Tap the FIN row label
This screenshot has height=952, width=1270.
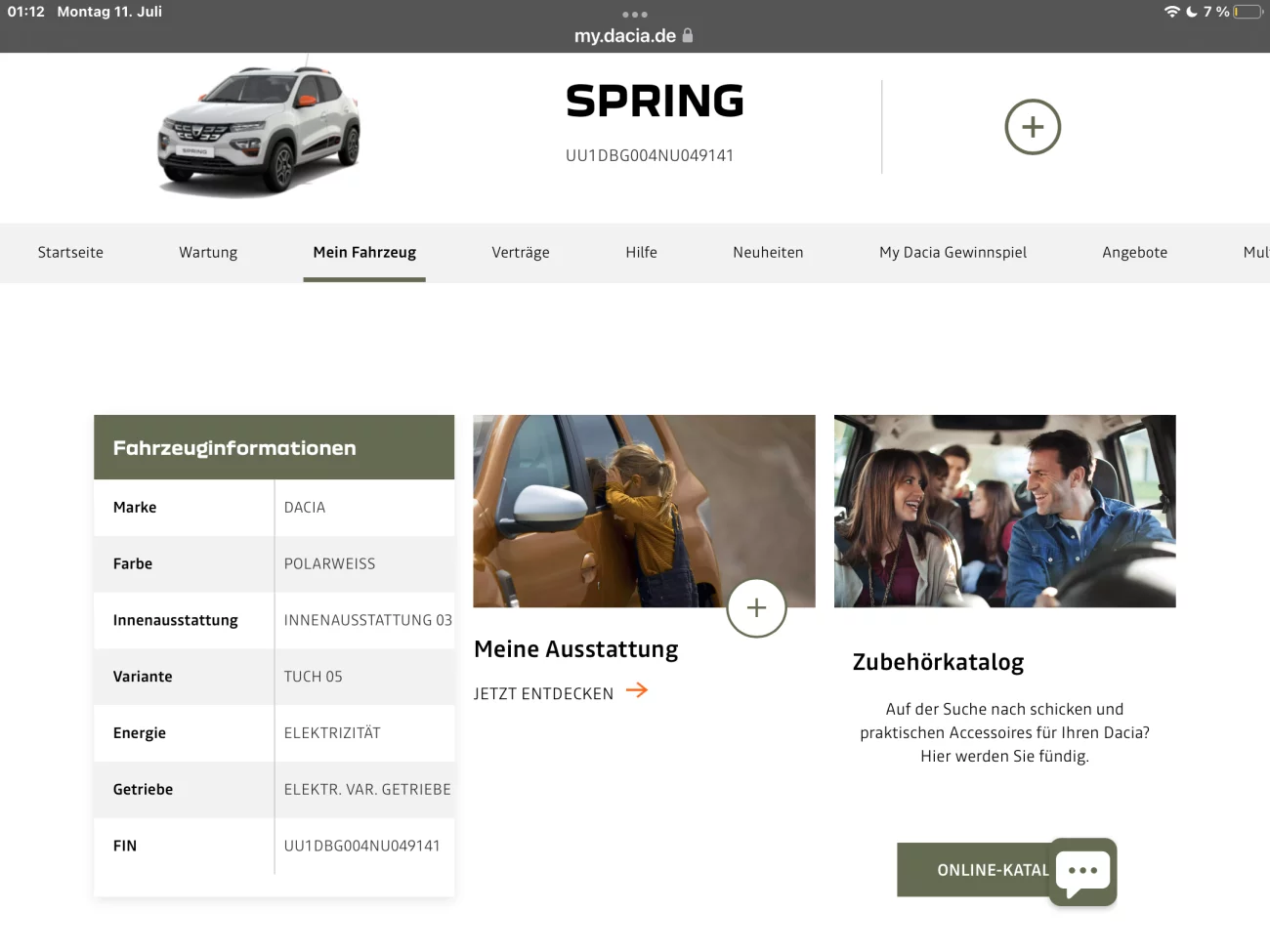[125, 846]
